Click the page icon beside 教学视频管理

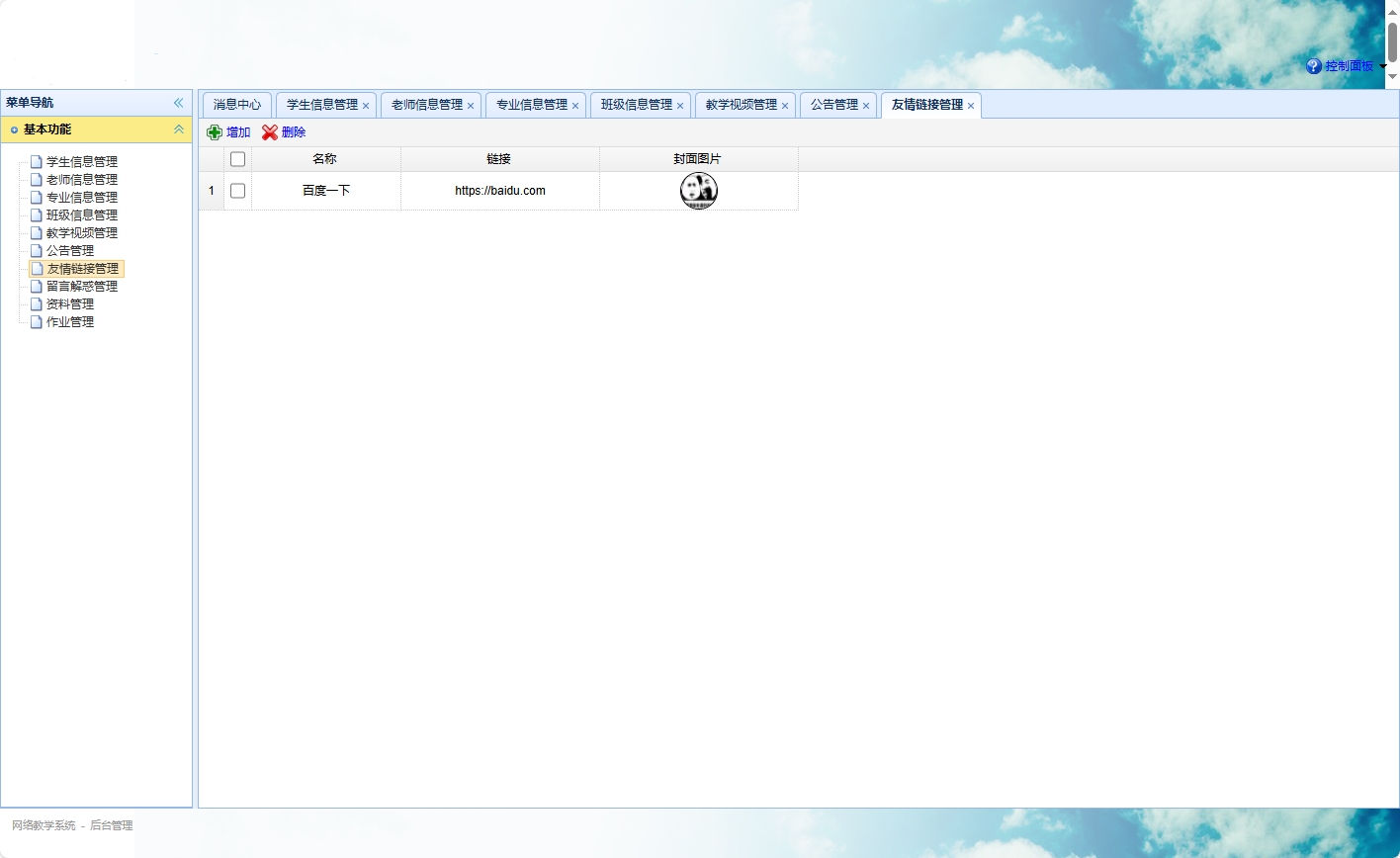point(37,233)
